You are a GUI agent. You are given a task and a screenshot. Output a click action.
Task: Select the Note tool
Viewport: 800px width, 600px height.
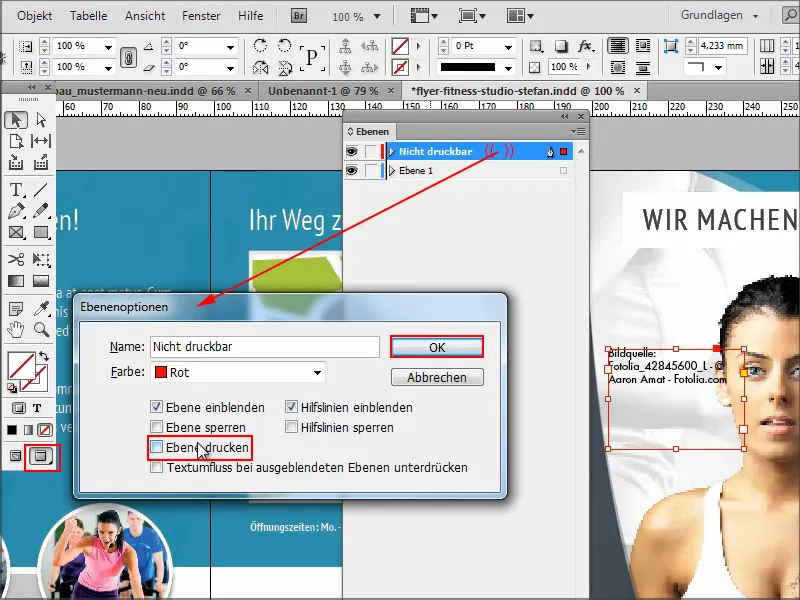(x=16, y=309)
